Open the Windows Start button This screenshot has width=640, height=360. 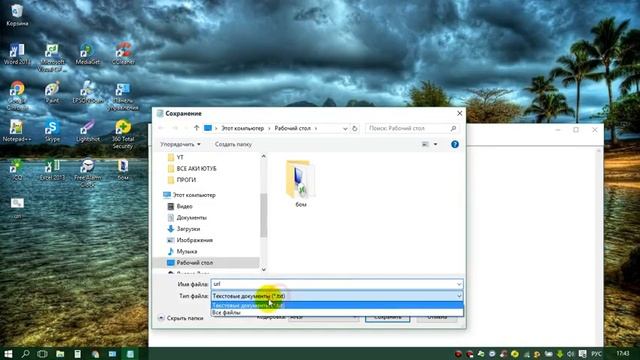point(8,354)
